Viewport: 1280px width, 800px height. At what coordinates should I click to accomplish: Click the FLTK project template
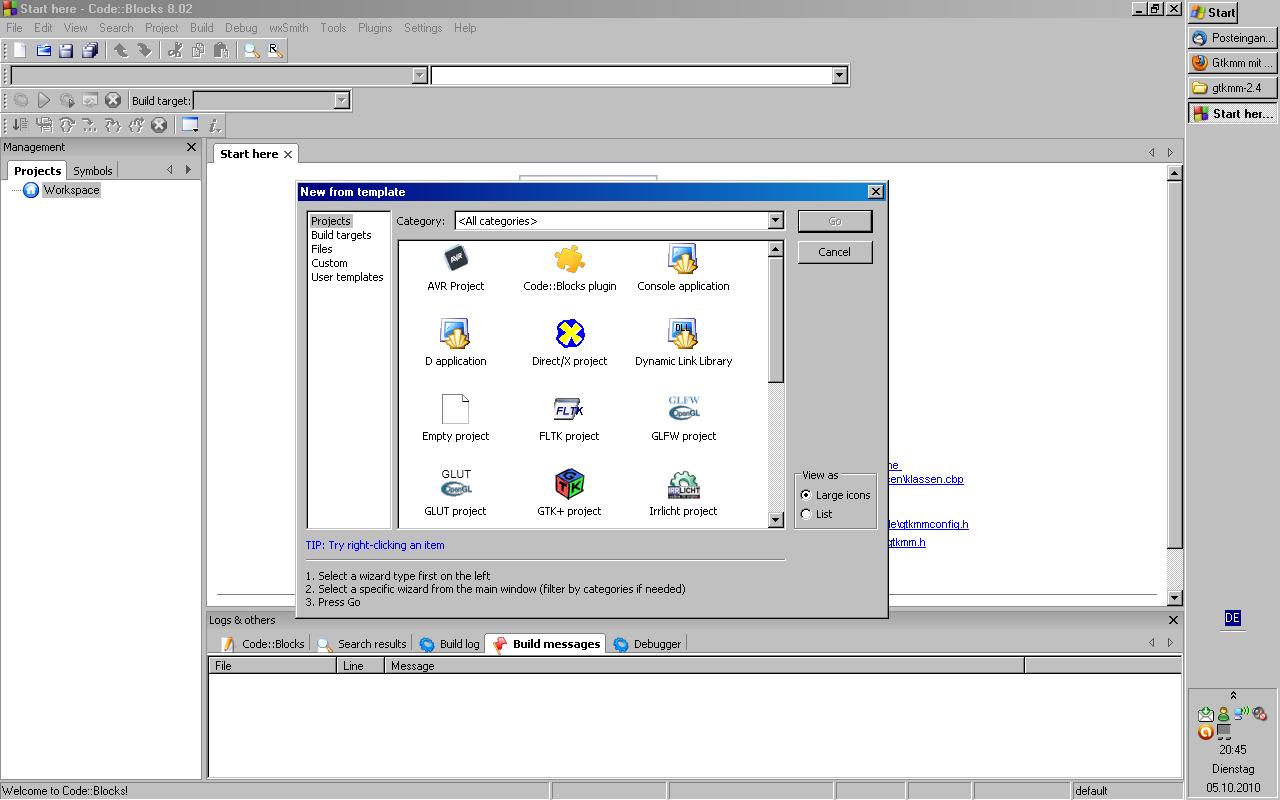(x=569, y=410)
